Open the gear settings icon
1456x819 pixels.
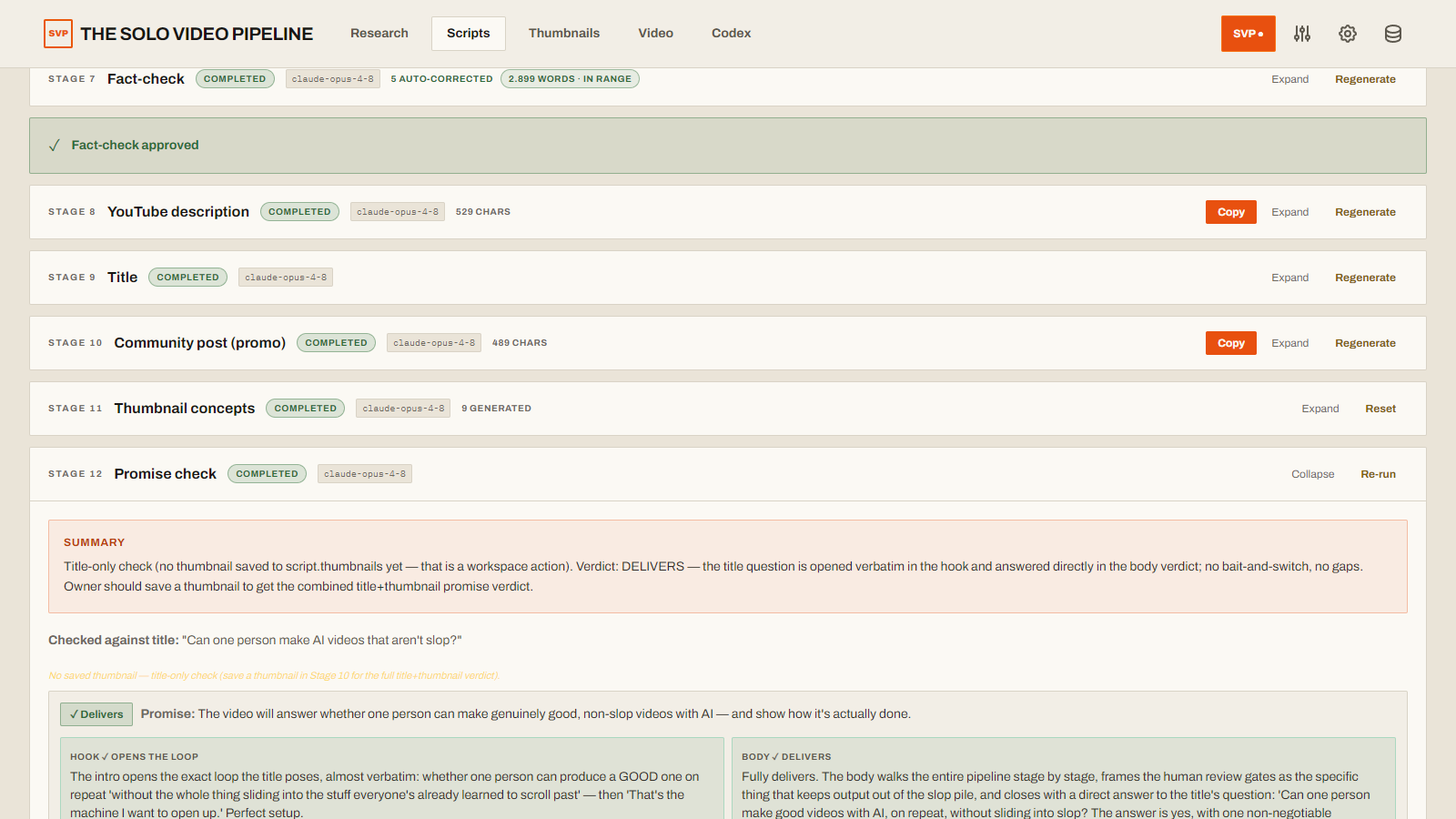pyautogui.click(x=1348, y=34)
